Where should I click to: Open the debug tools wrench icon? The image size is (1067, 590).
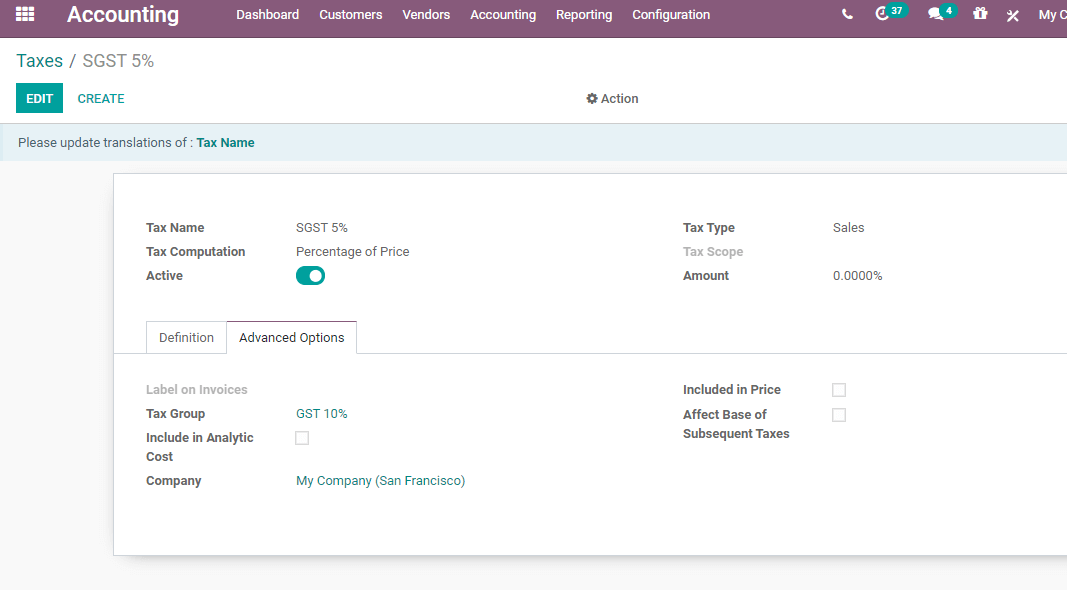(1013, 15)
